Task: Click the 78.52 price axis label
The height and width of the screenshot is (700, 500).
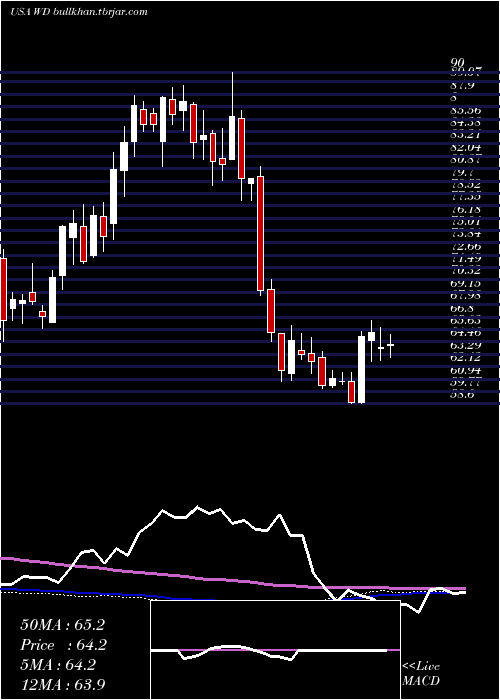Action: pyautogui.click(x=465, y=184)
